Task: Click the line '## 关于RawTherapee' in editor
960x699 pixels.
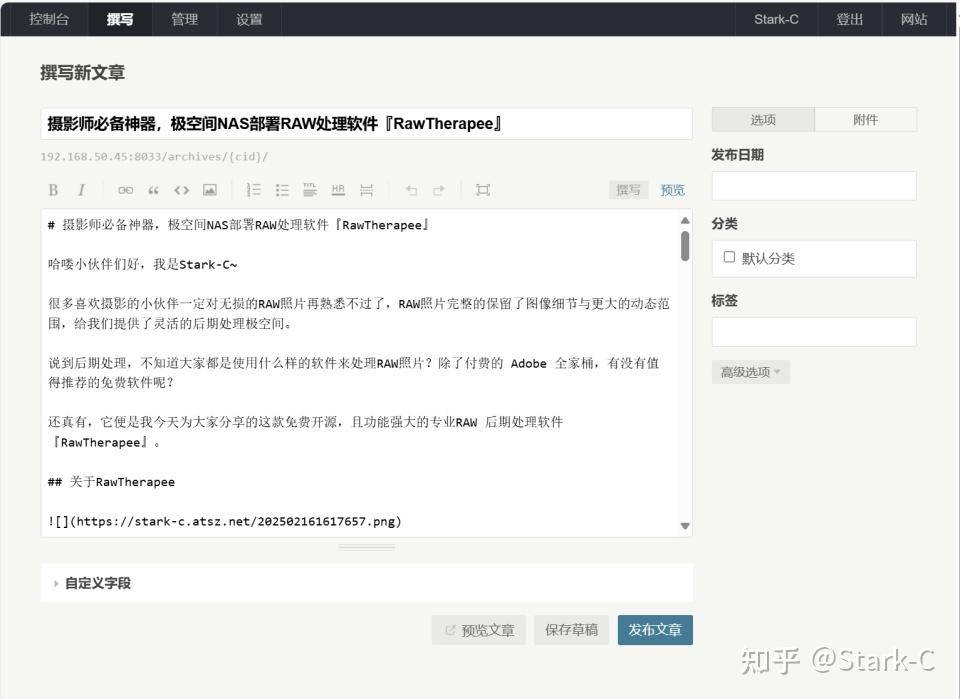Action: 111,482
